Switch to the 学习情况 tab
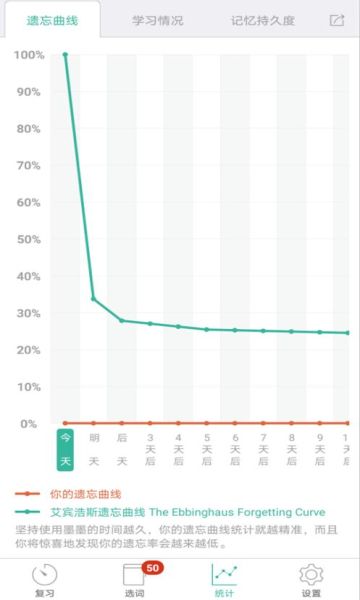The height and width of the screenshot is (600, 360). click(158, 20)
